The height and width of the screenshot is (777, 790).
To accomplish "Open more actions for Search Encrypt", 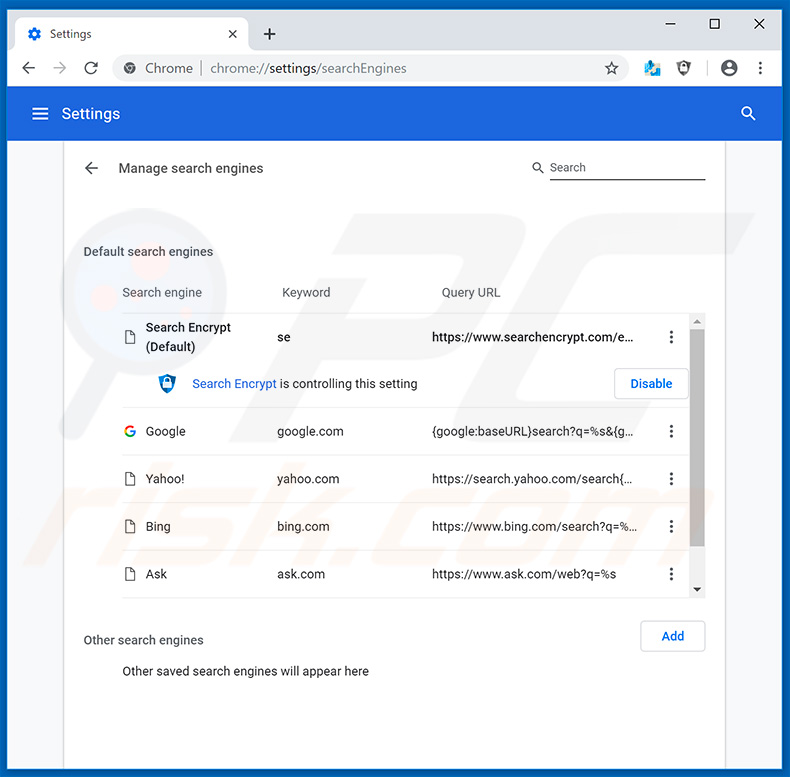I will pos(671,337).
